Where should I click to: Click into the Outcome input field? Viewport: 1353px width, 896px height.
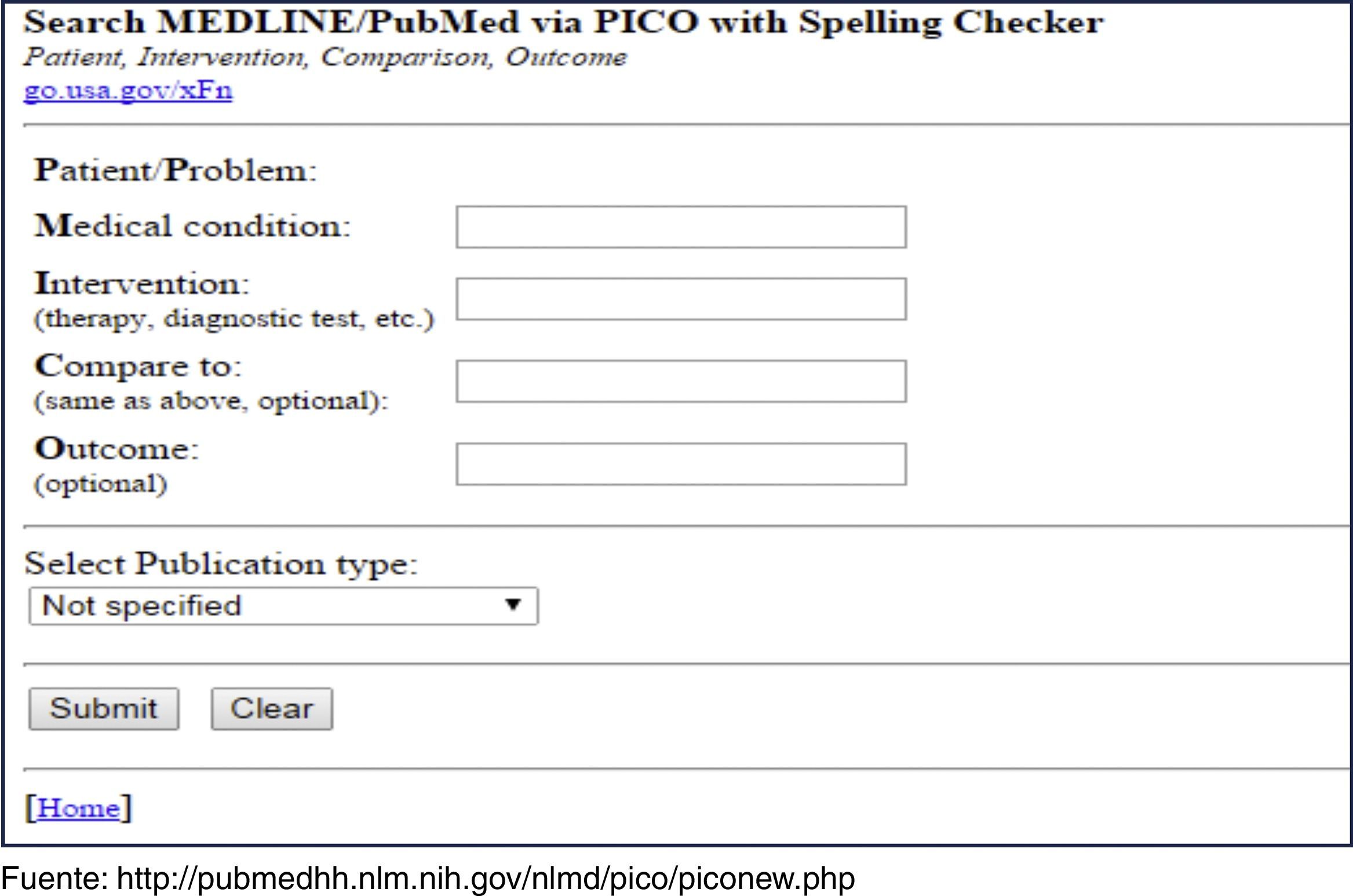tap(681, 464)
